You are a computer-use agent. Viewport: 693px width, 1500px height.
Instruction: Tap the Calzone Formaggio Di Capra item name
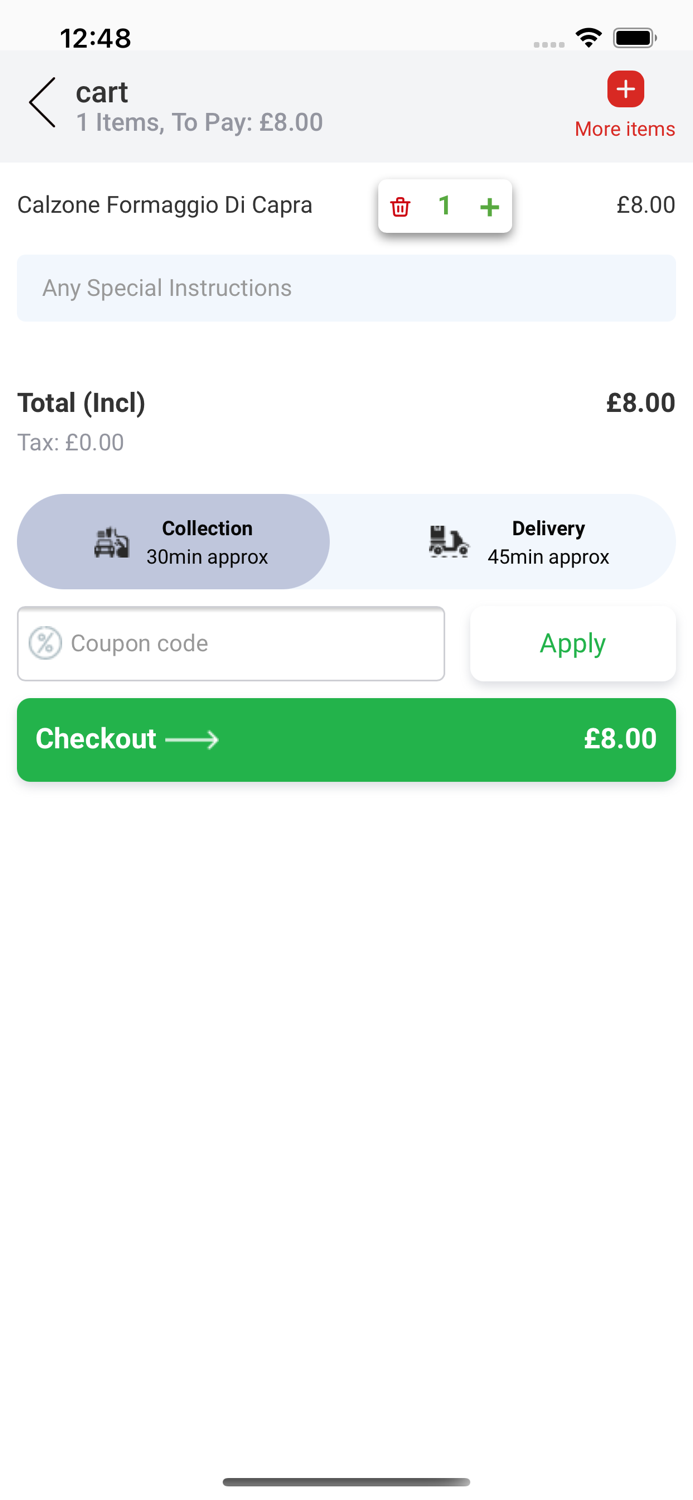[x=165, y=205]
